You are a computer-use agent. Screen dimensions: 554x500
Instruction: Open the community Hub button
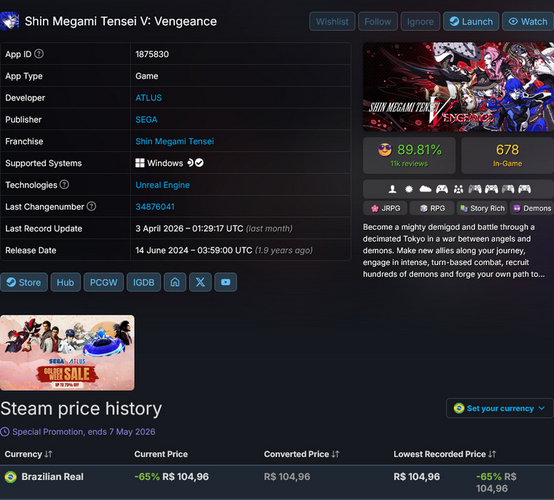click(65, 282)
